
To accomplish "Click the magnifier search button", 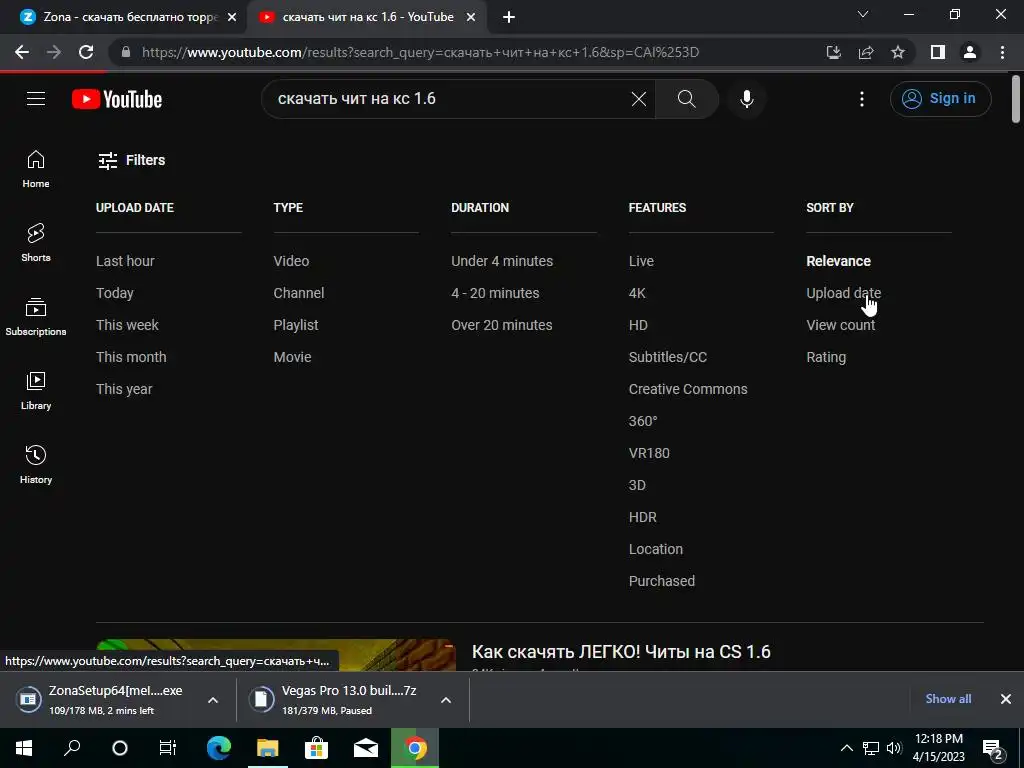I will click(686, 99).
